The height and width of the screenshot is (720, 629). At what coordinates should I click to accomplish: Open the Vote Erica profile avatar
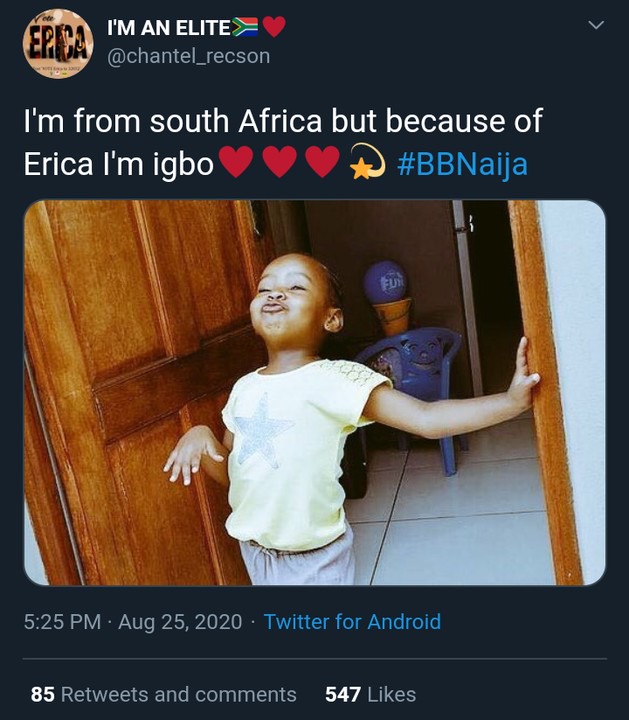tap(58, 43)
